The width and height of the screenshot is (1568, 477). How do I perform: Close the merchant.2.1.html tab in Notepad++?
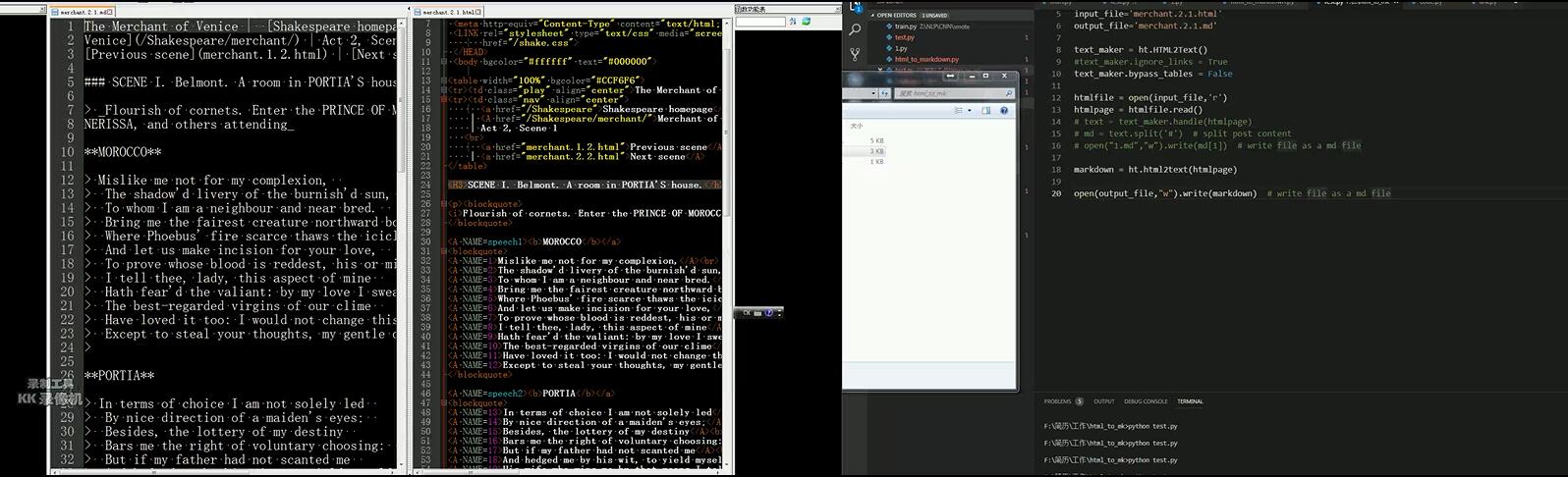tap(477, 12)
